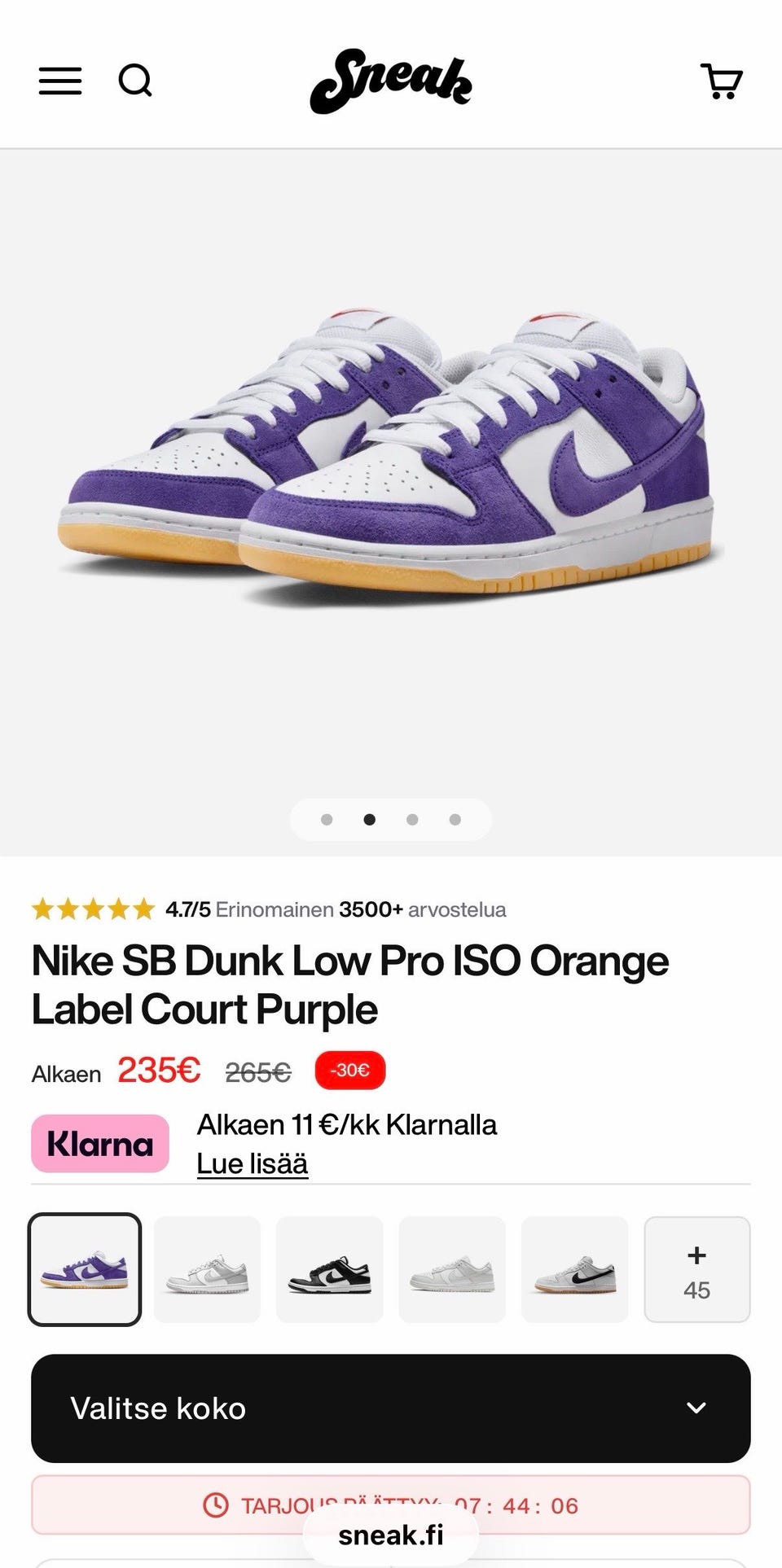
Task: Tap the search magnifier icon
Action: (135, 81)
